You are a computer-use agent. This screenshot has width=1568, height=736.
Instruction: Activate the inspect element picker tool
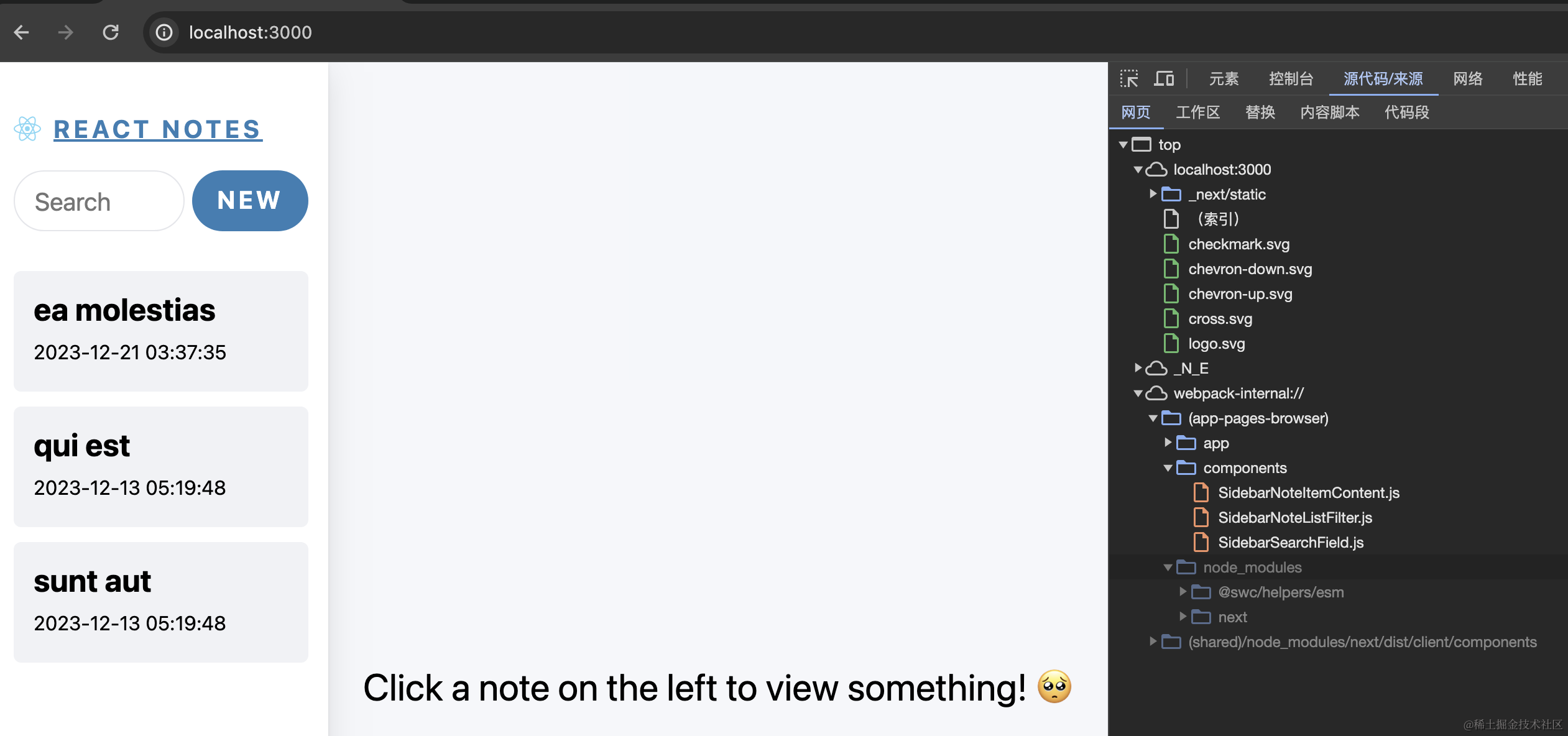1129,79
